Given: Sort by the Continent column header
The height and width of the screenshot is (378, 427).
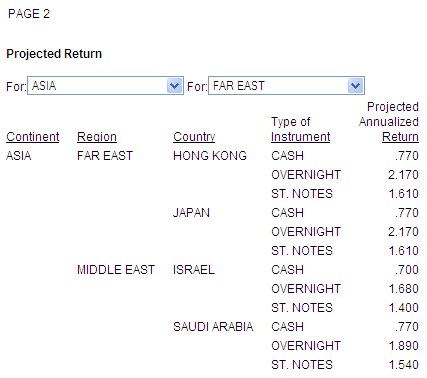Looking at the screenshot, I should [x=33, y=137].
